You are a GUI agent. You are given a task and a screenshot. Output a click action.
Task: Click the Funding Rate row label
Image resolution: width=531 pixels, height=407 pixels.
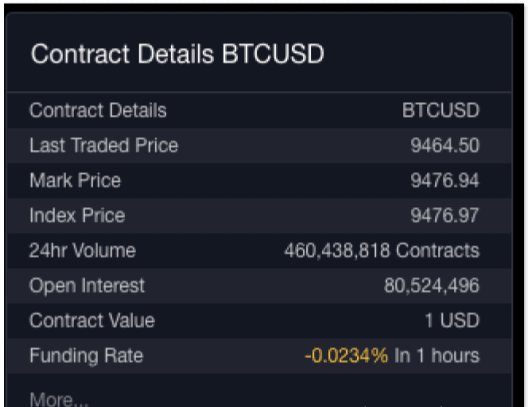click(86, 356)
